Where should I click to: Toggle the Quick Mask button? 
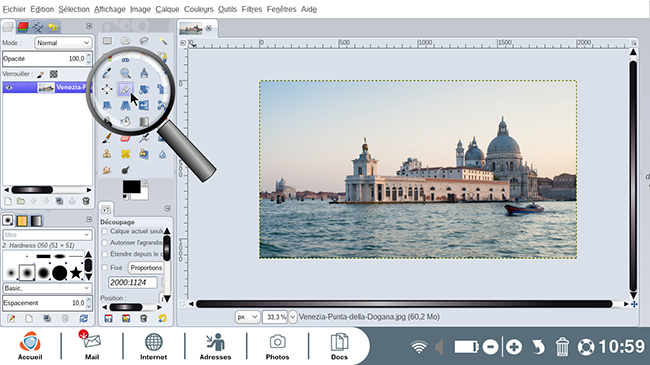[182, 304]
